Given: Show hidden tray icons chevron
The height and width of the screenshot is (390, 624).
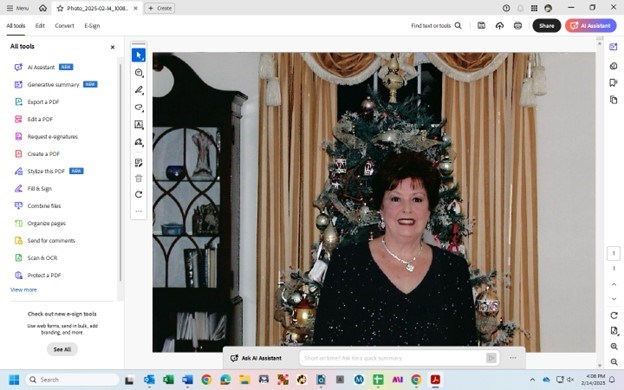Looking at the screenshot, I should [532, 380].
